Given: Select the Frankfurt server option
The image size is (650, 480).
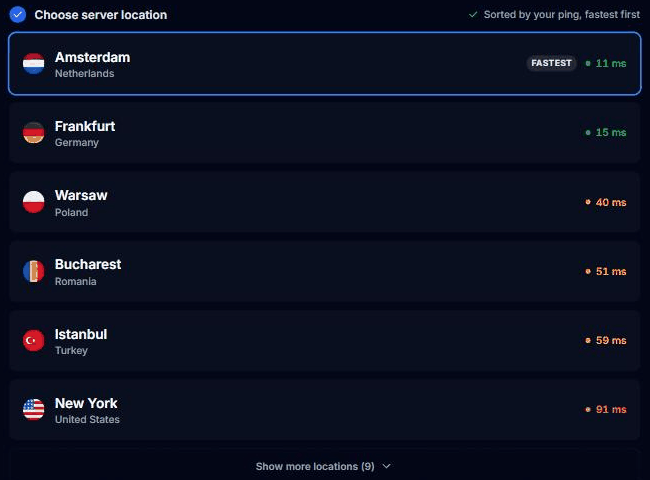Looking at the screenshot, I should tap(325, 133).
